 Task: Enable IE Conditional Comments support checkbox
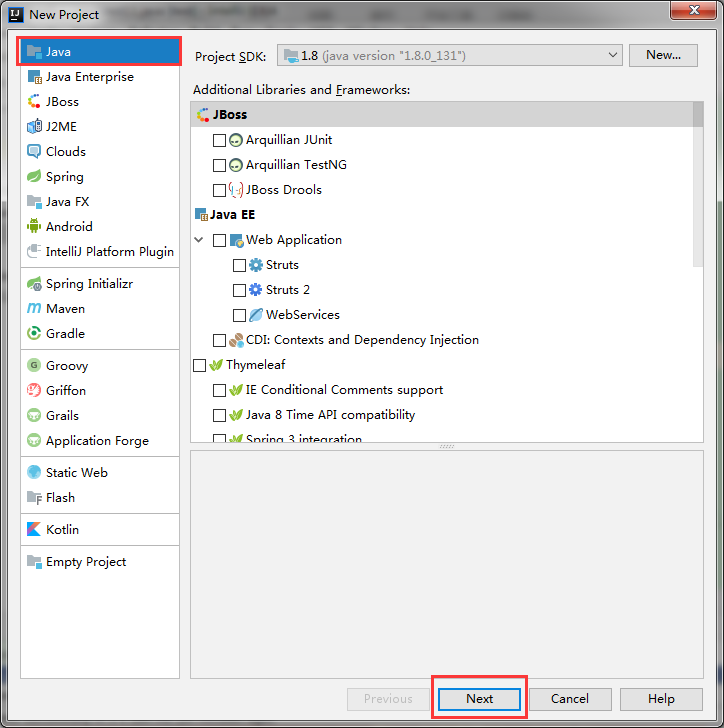click(x=219, y=390)
